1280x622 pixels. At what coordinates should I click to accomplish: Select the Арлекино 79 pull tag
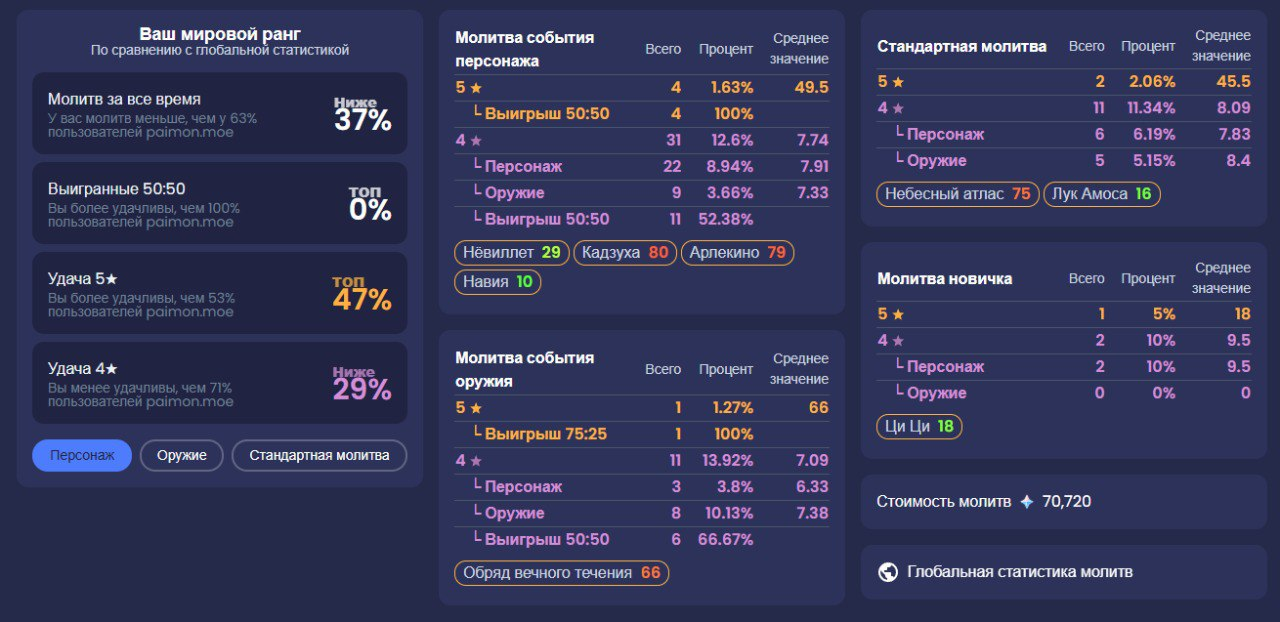point(737,253)
